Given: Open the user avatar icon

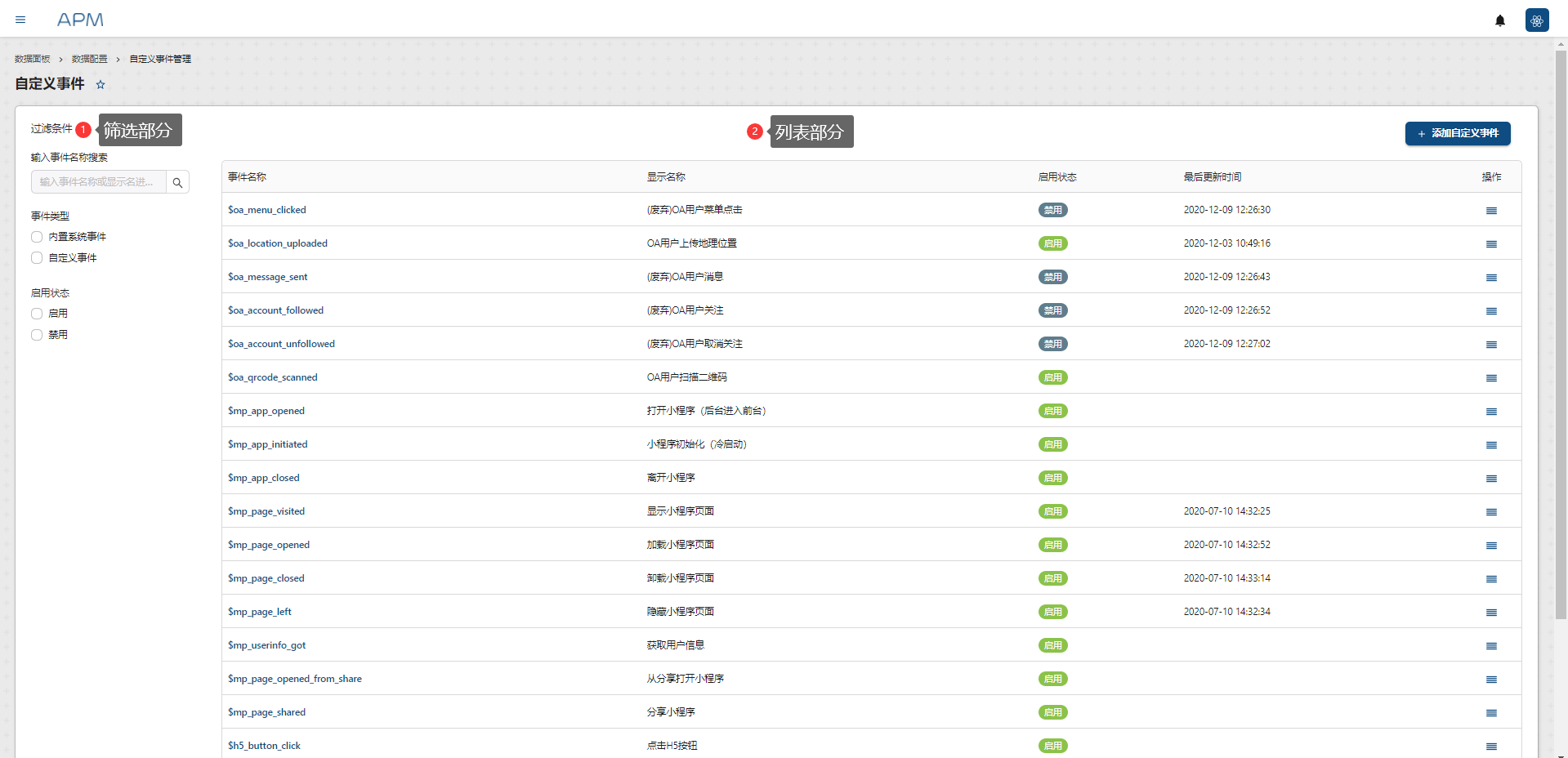Looking at the screenshot, I should [x=1536, y=20].
